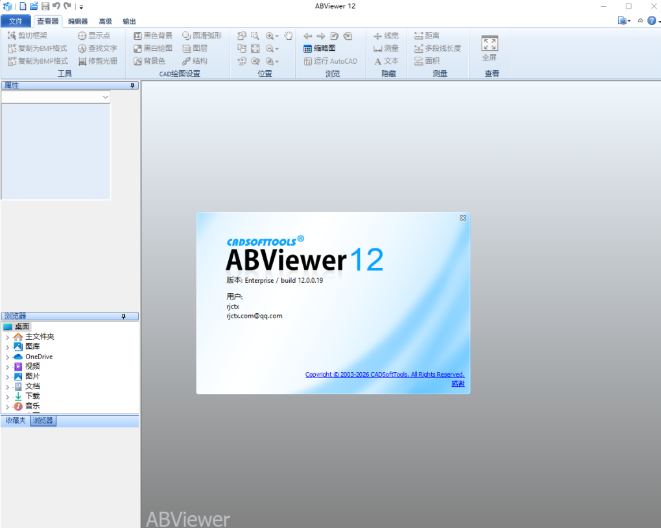
Task: Expand the OneDrive tree node
Action: tap(7, 357)
